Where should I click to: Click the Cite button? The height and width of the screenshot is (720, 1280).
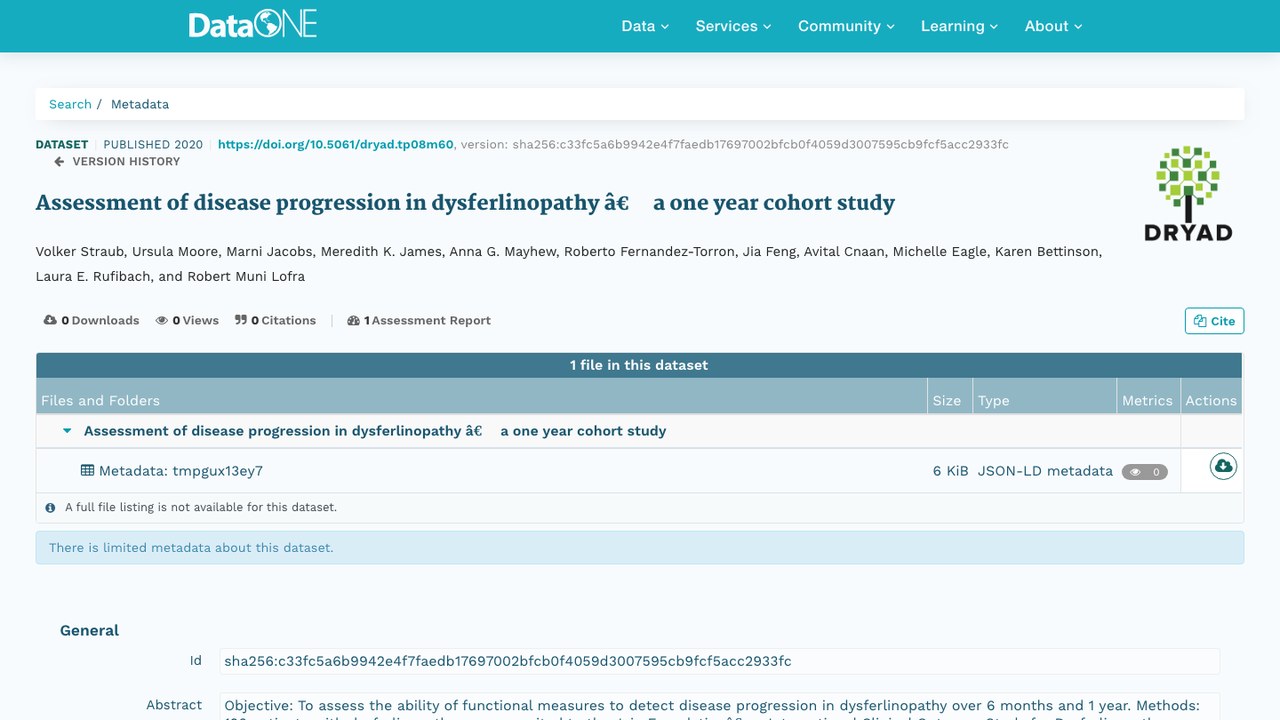(1214, 321)
